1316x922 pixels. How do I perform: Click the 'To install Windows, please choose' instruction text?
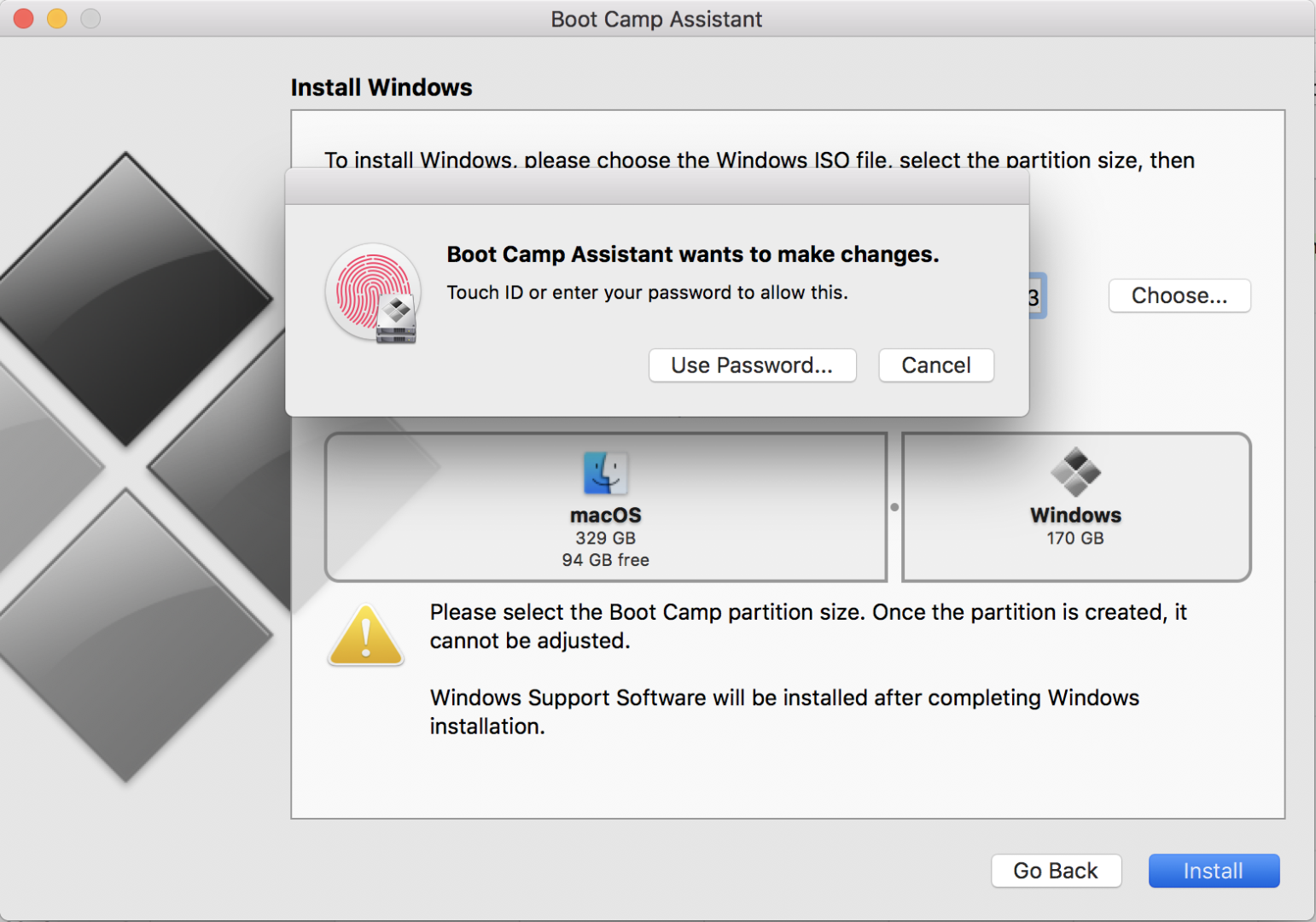click(760, 160)
